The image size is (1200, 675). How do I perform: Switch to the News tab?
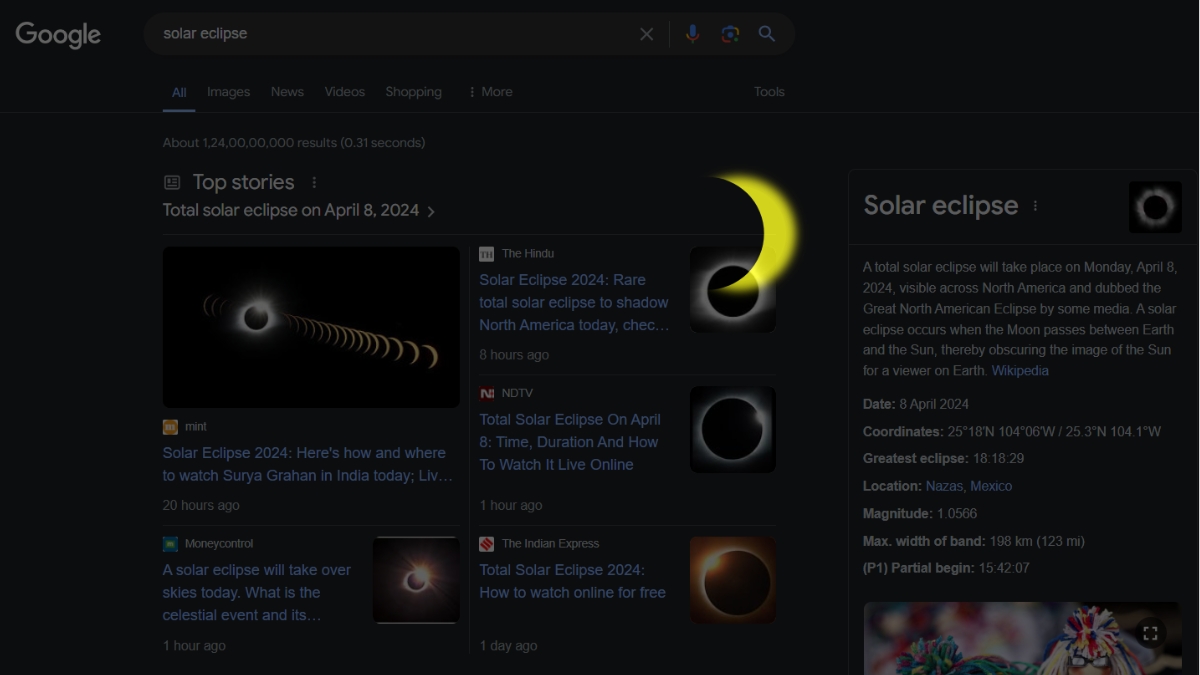click(x=287, y=91)
